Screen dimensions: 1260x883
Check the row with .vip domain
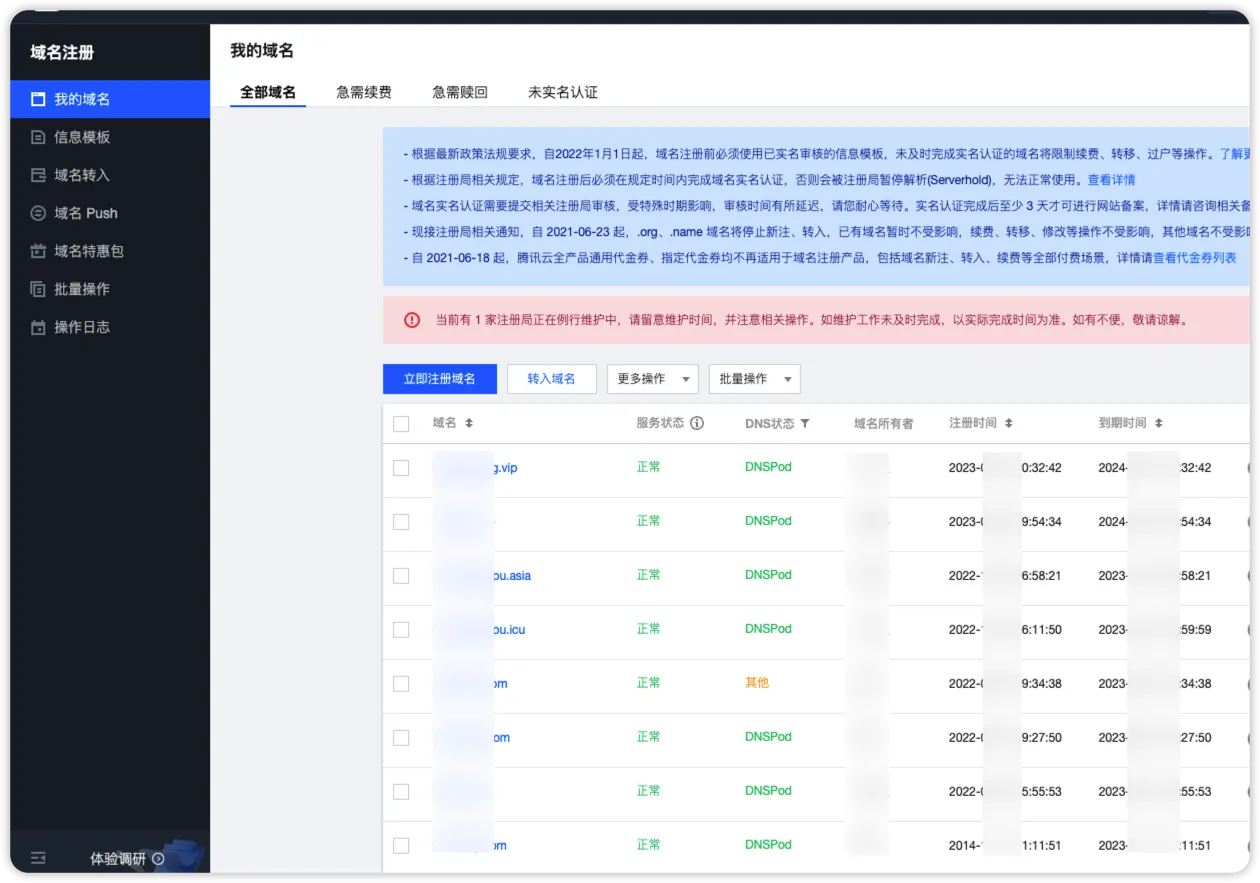(x=401, y=468)
